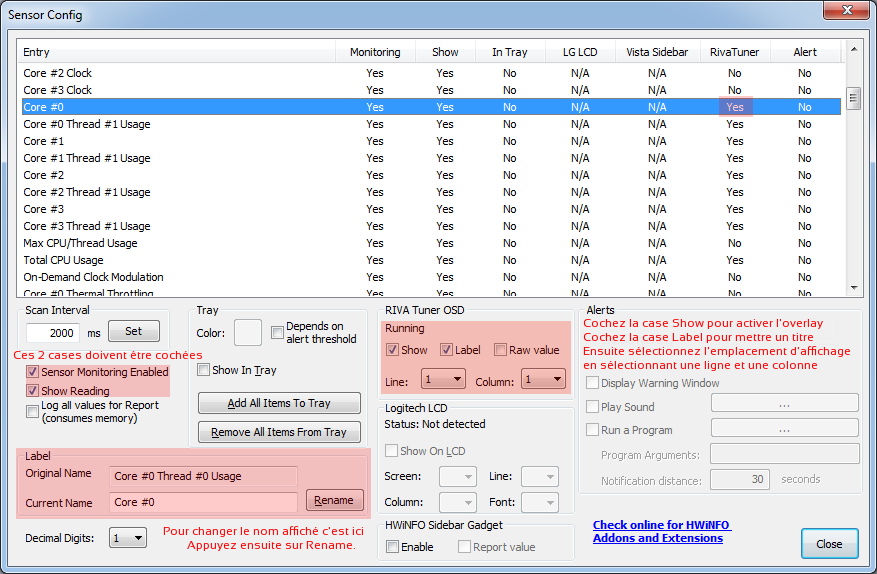This screenshot has width=877, height=574.
Task: Select the Core #1 entry row
Action: coord(431,141)
